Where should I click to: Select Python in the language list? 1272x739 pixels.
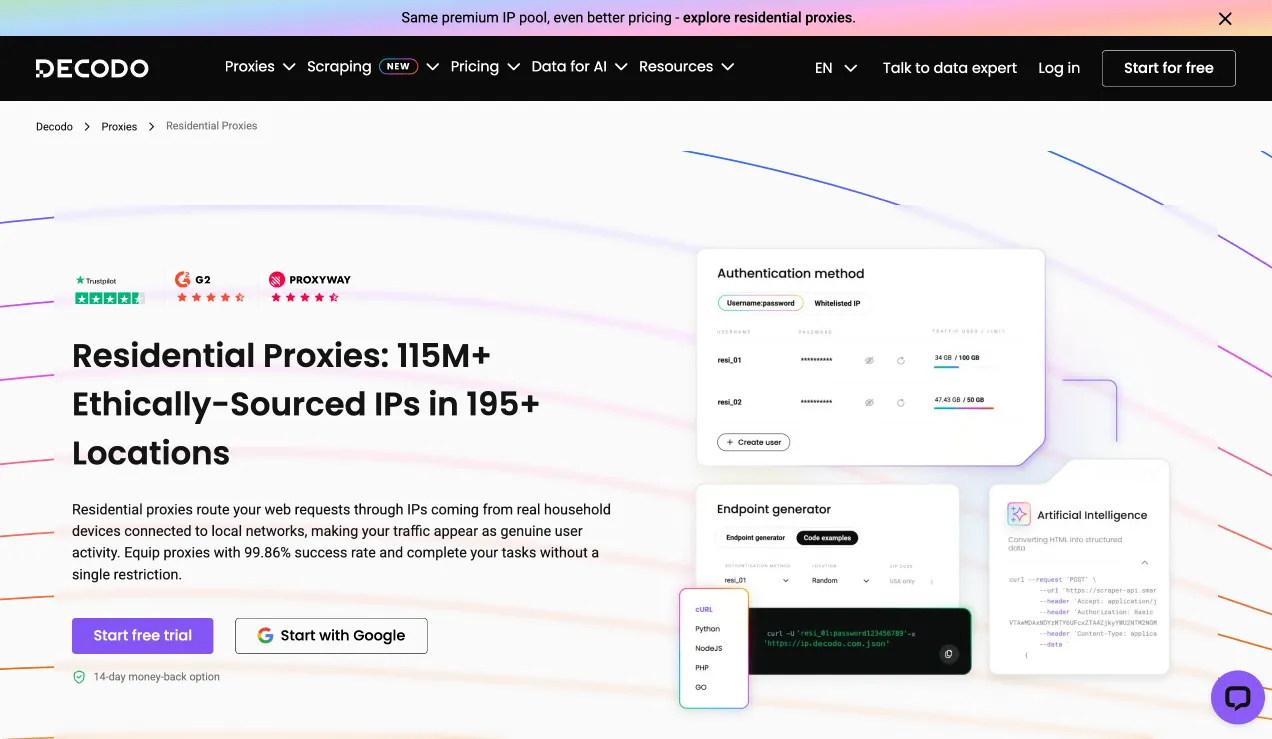(707, 629)
